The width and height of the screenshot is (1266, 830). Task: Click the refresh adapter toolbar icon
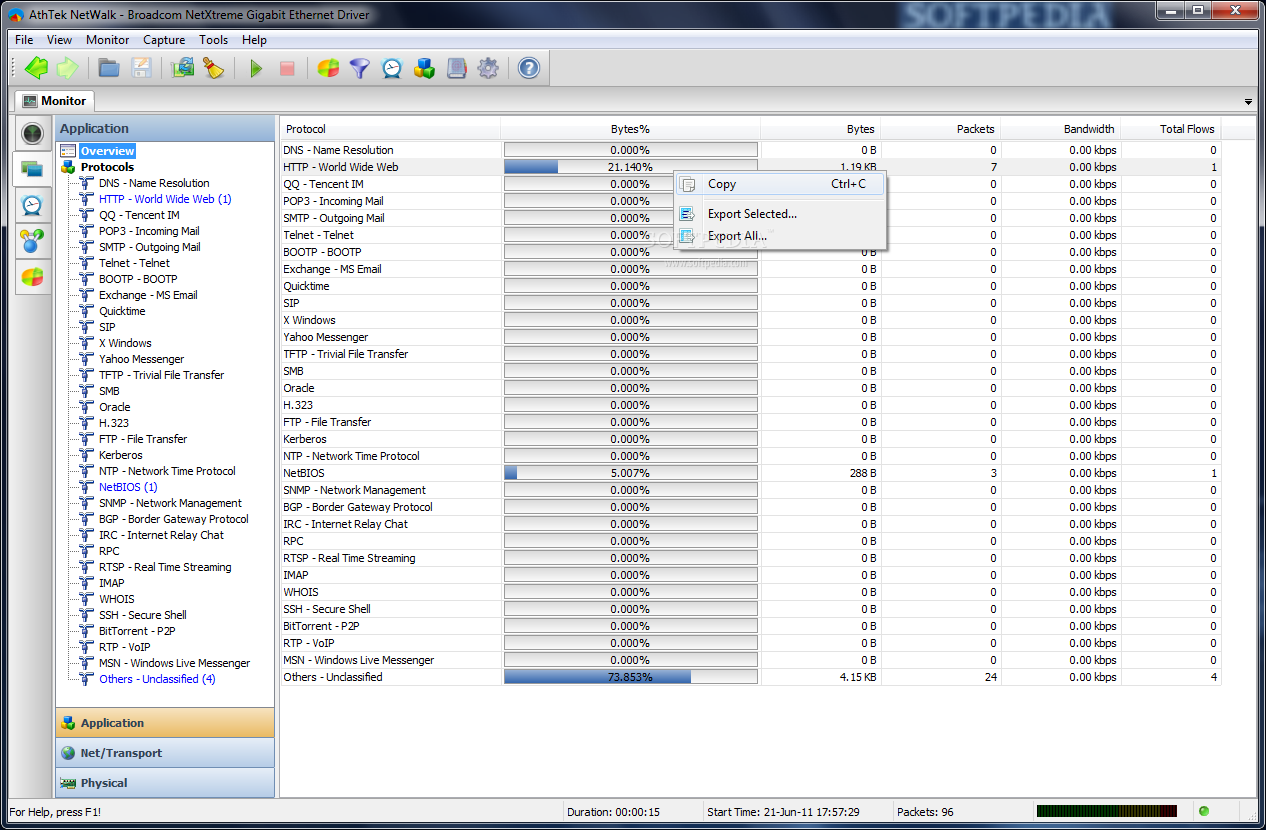(x=182, y=68)
